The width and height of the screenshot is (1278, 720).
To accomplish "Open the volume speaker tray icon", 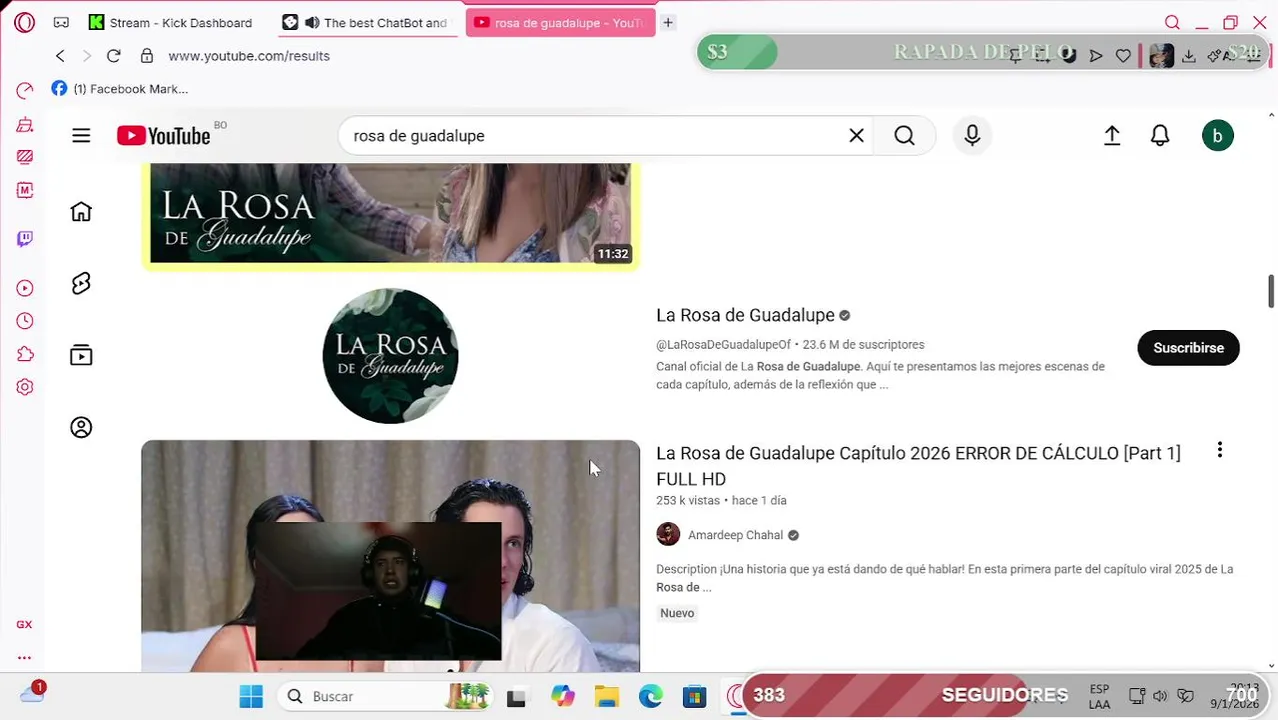I will point(1160,696).
